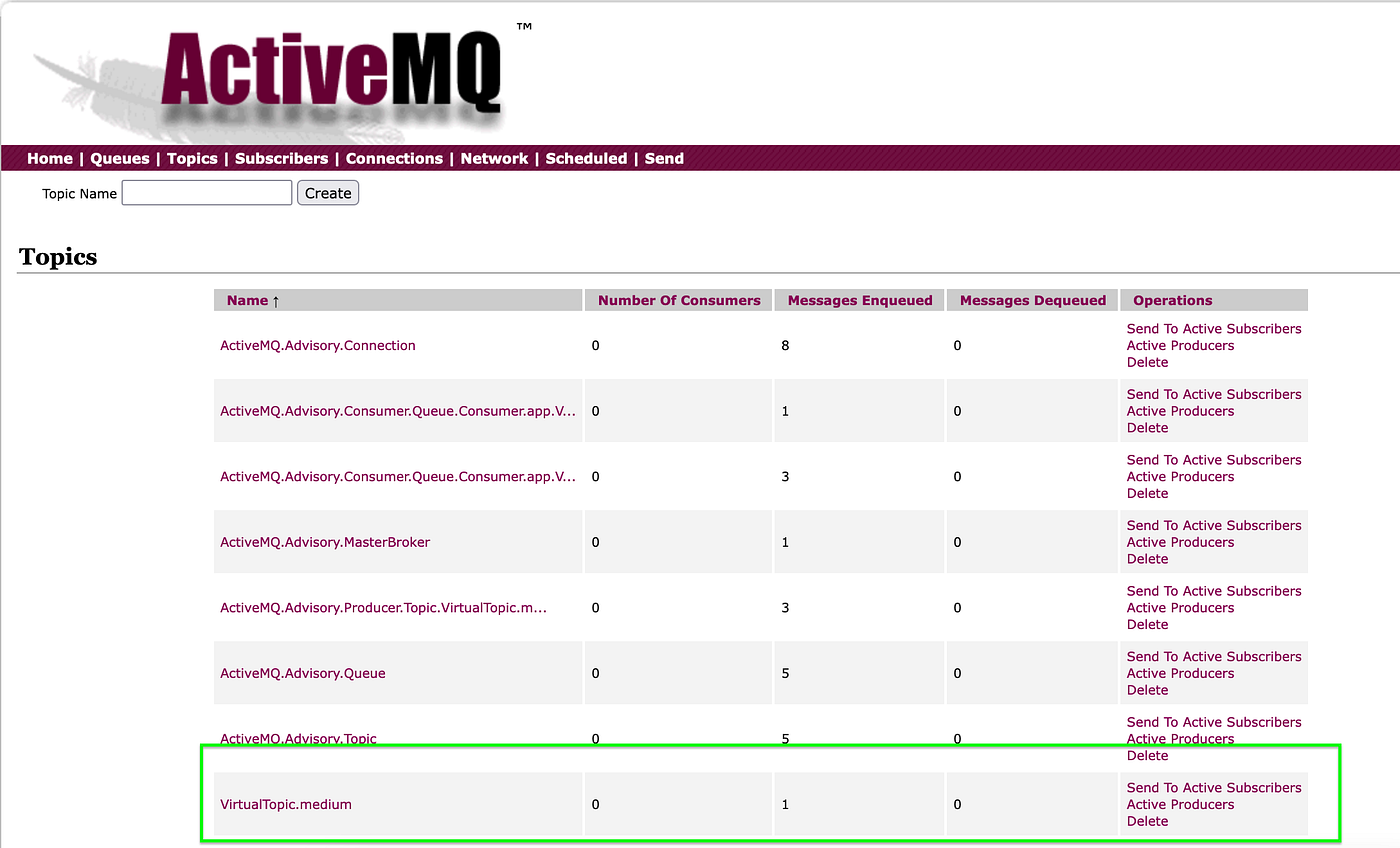
Task: Click consumers count 0 in VirtualTopic.medium row
Action: coord(596,804)
